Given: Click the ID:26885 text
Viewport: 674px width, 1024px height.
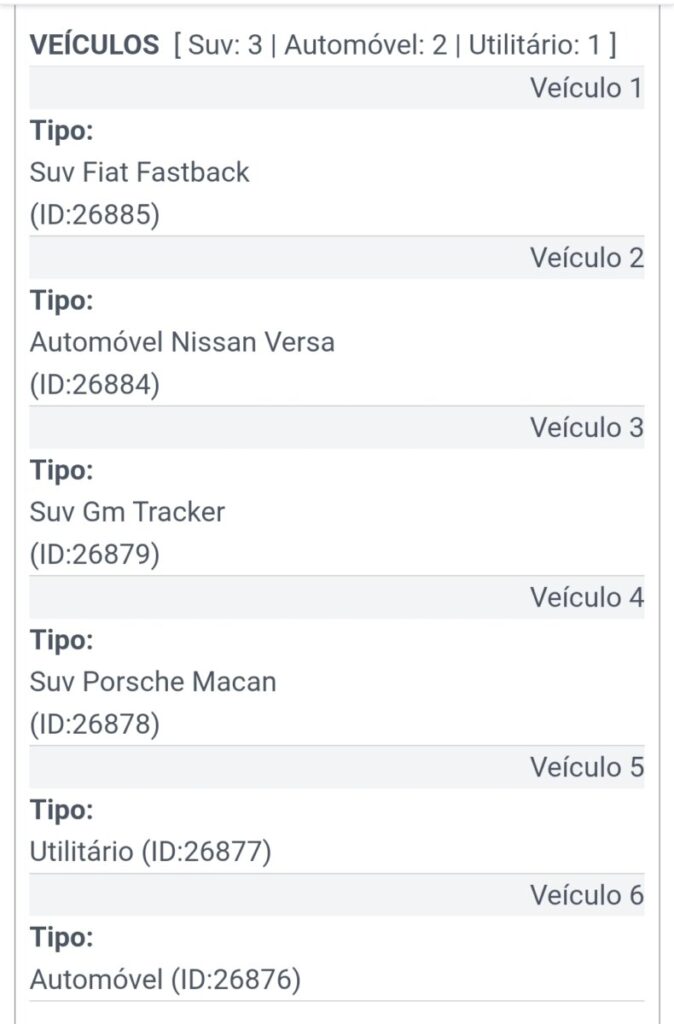Looking at the screenshot, I should tap(95, 215).
